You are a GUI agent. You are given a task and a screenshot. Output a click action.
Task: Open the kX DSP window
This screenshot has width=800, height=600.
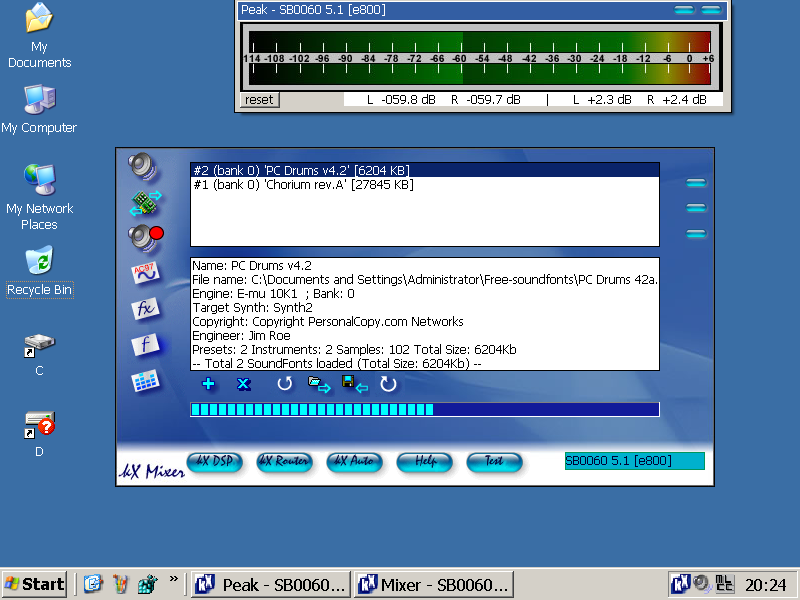(215, 462)
